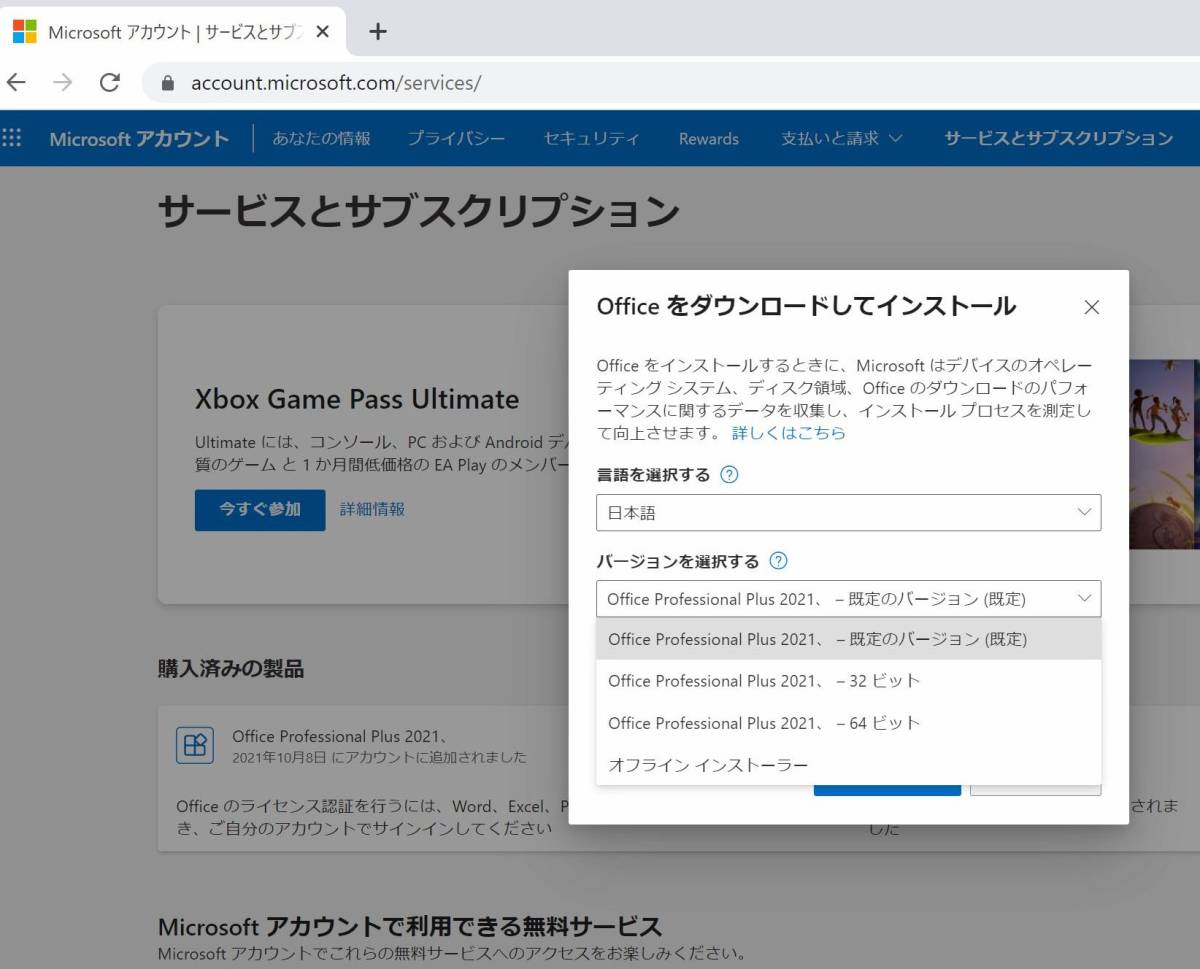The image size is (1200, 969).
Task: Click the 2021年10月8日 にアカウントに追加されました text
Action: [x=379, y=757]
